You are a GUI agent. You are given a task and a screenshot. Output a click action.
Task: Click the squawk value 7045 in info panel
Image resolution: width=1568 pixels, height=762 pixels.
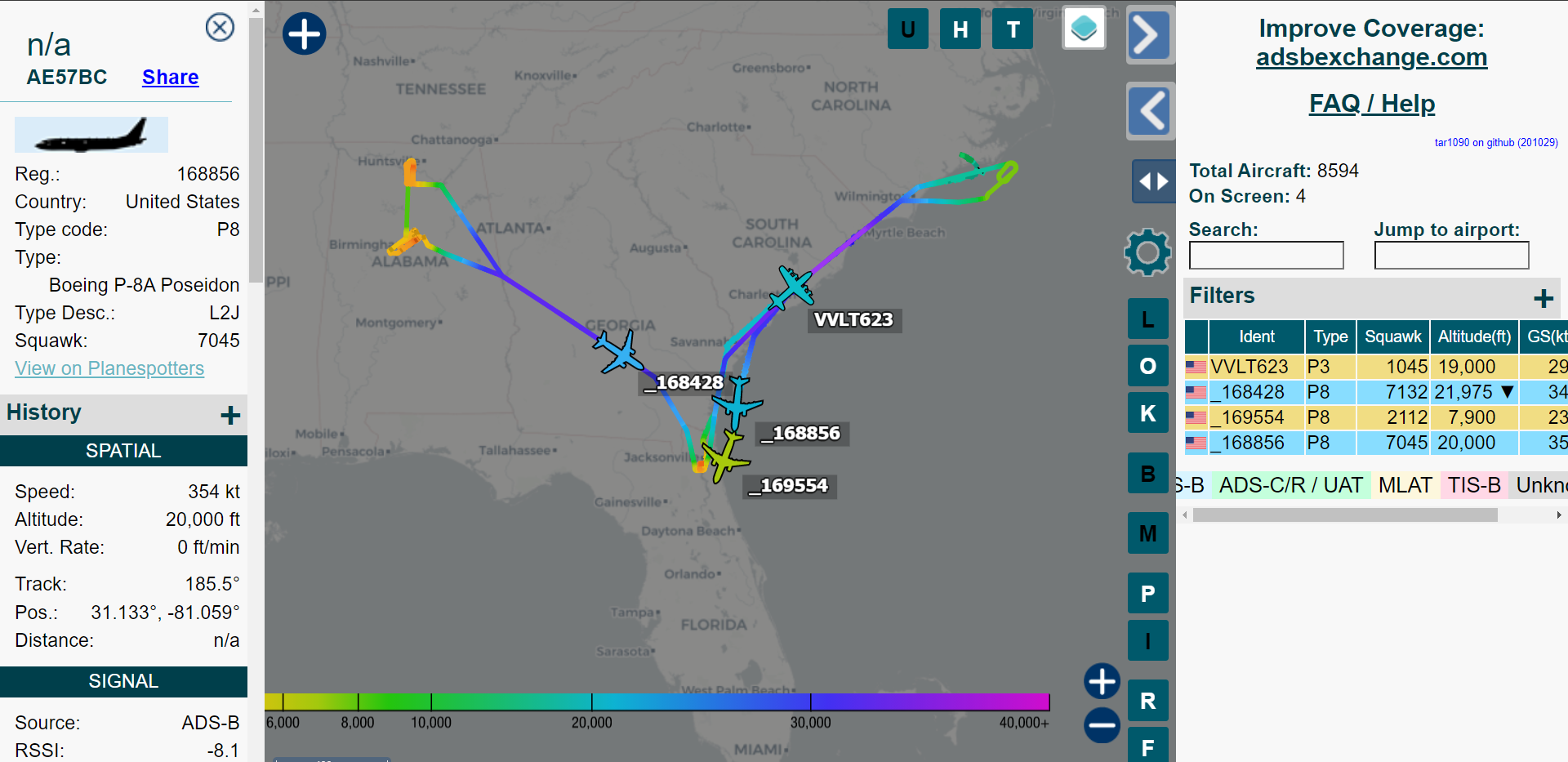point(218,341)
